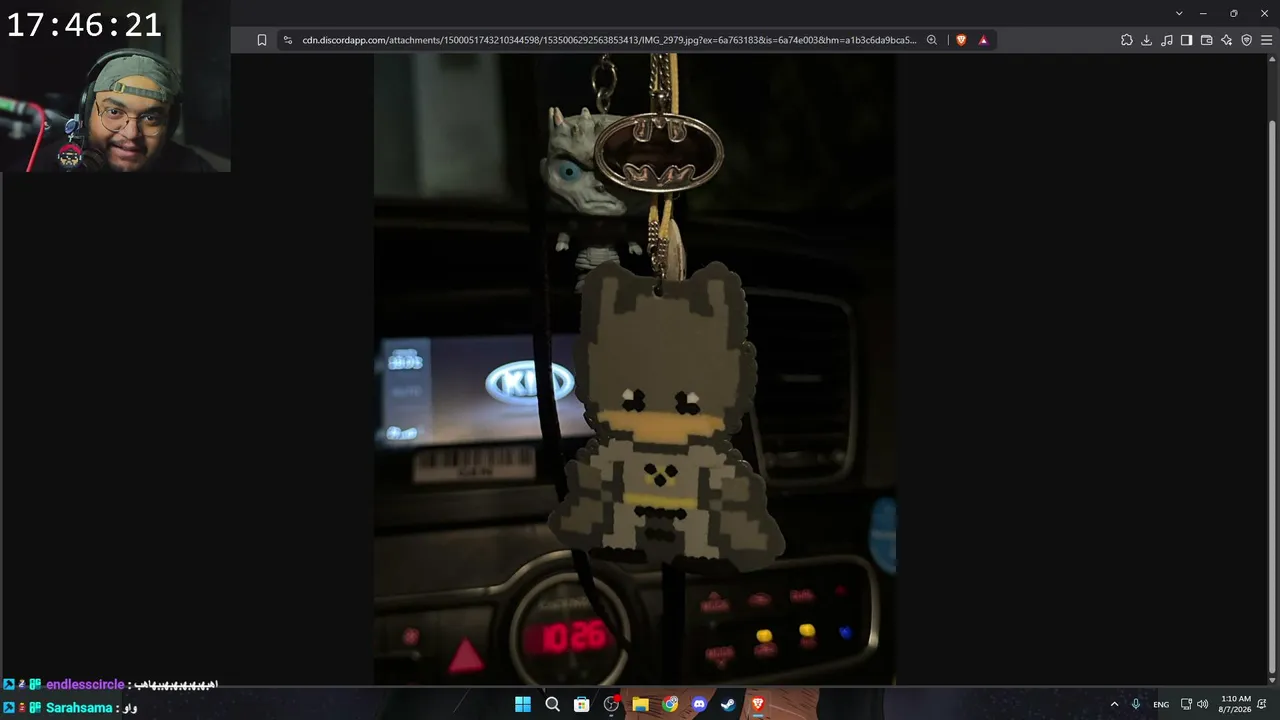Image resolution: width=1280 pixels, height=720 pixels.
Task: Open the notification center bell icon
Action: click(1262, 704)
